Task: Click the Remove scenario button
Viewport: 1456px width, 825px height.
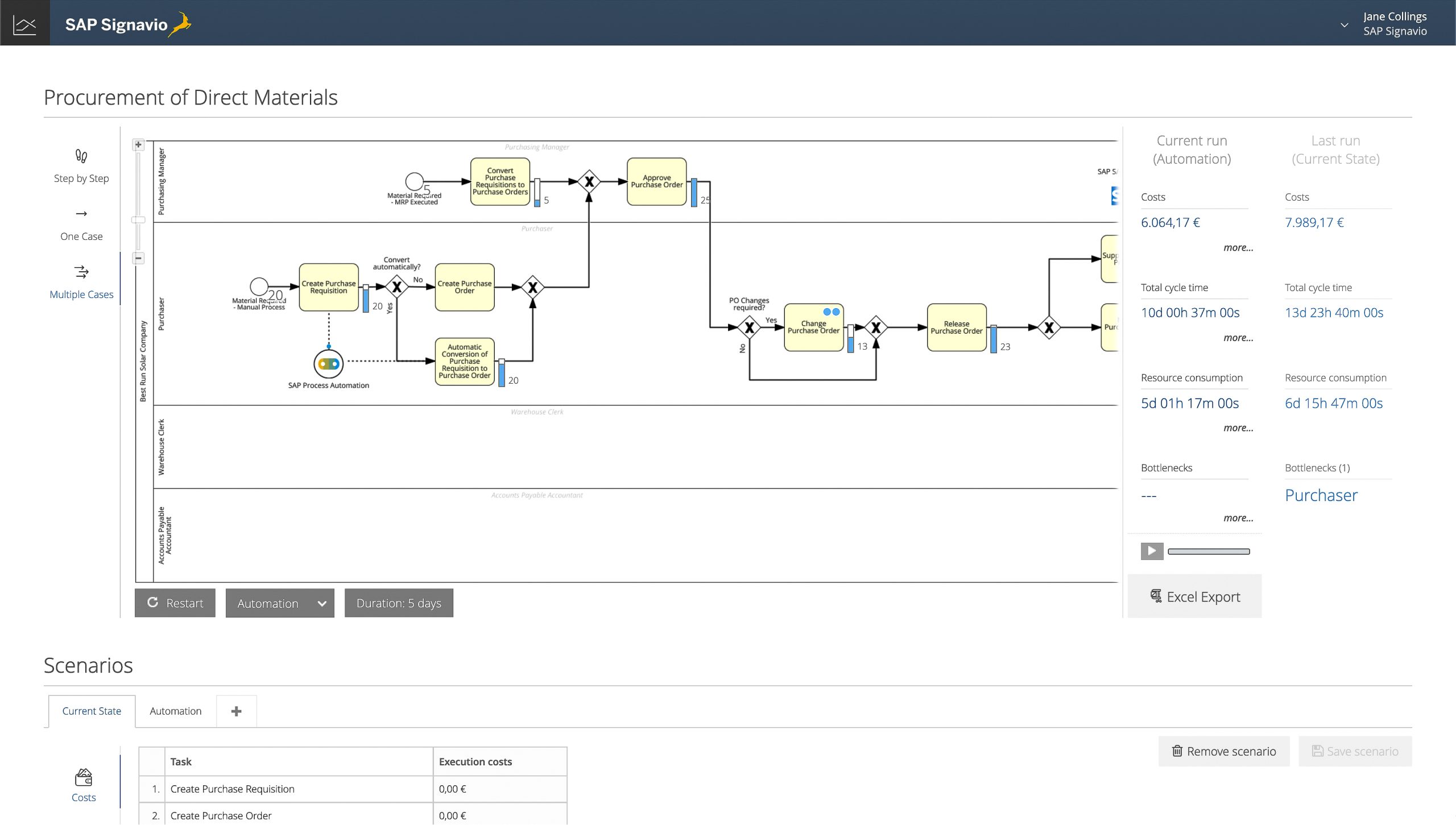Action: (1224, 752)
